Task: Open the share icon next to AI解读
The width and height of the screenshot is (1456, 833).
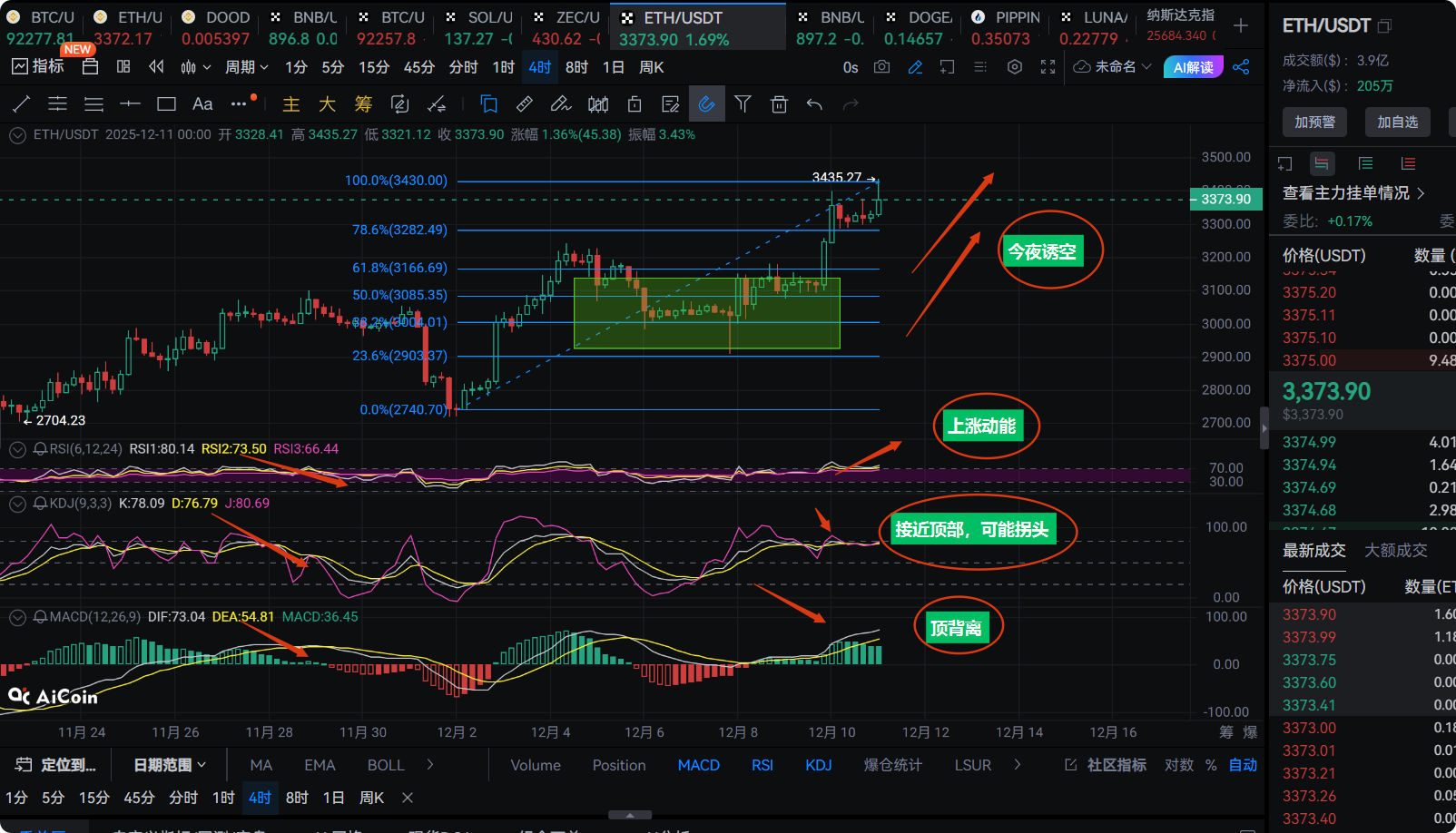Action: (1241, 67)
